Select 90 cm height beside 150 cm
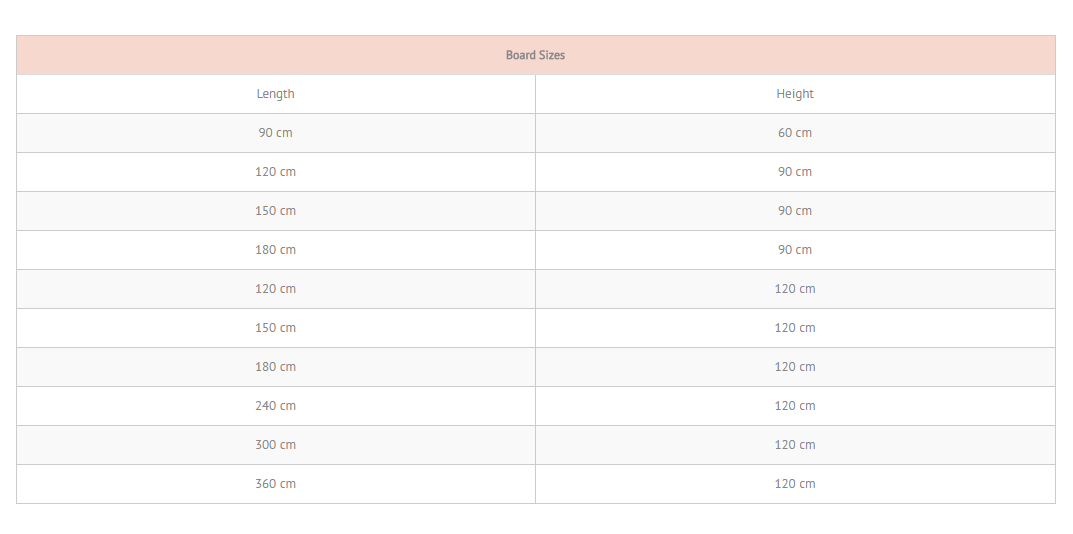 click(795, 211)
